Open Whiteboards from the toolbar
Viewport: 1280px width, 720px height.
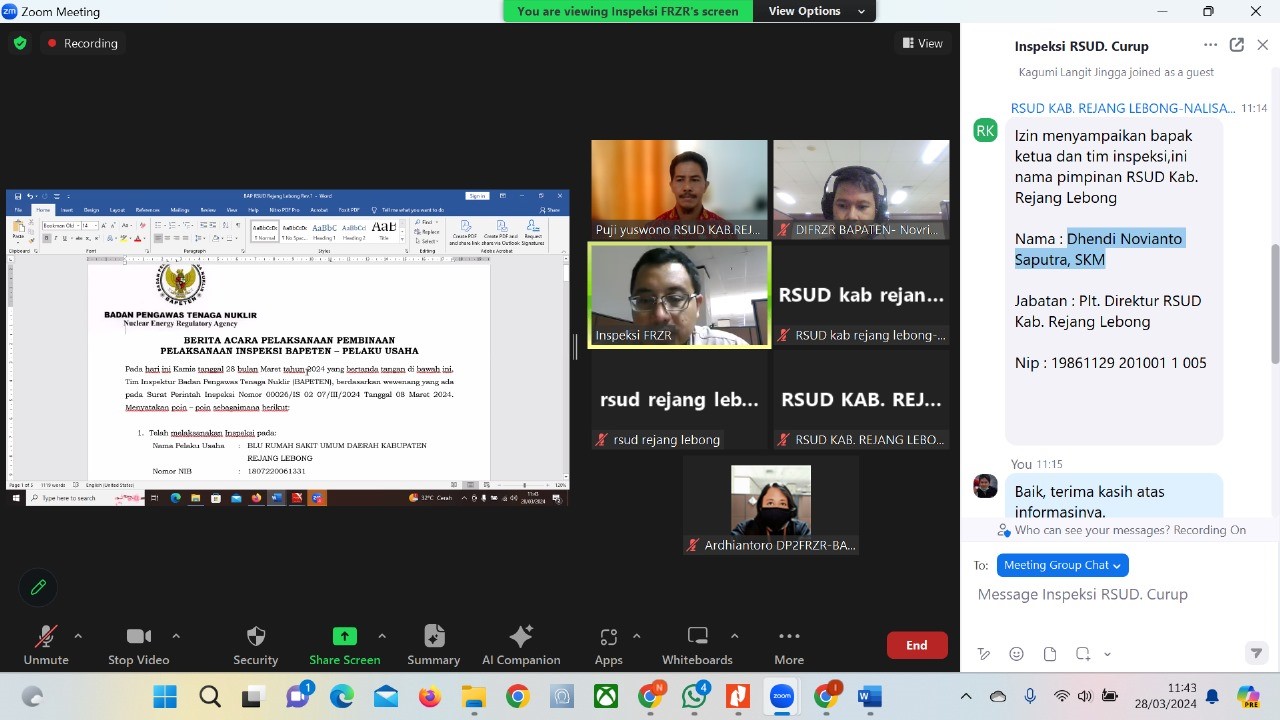(697, 645)
